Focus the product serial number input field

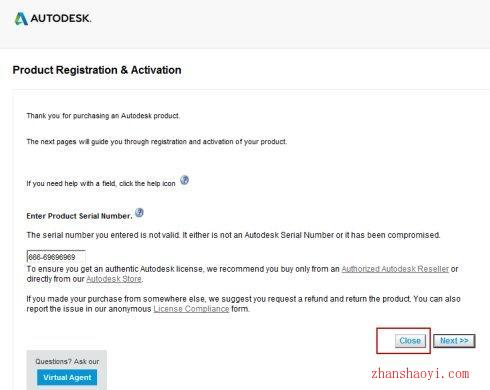point(56,257)
